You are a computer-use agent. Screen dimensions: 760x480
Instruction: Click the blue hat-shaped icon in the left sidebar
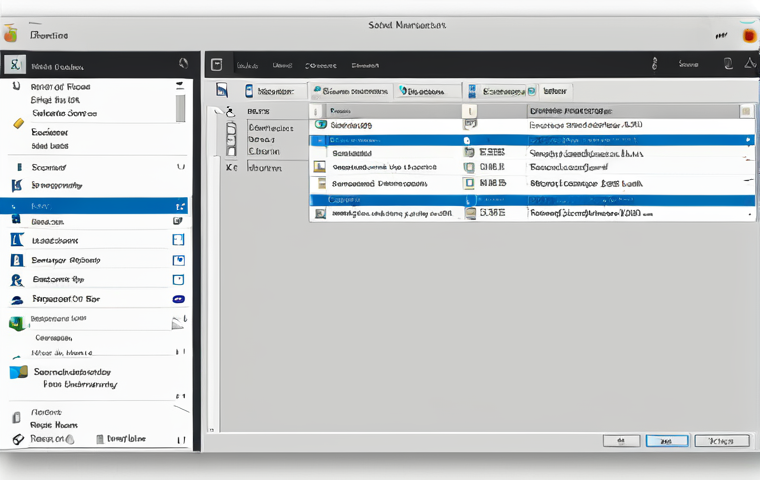click(x=17, y=300)
